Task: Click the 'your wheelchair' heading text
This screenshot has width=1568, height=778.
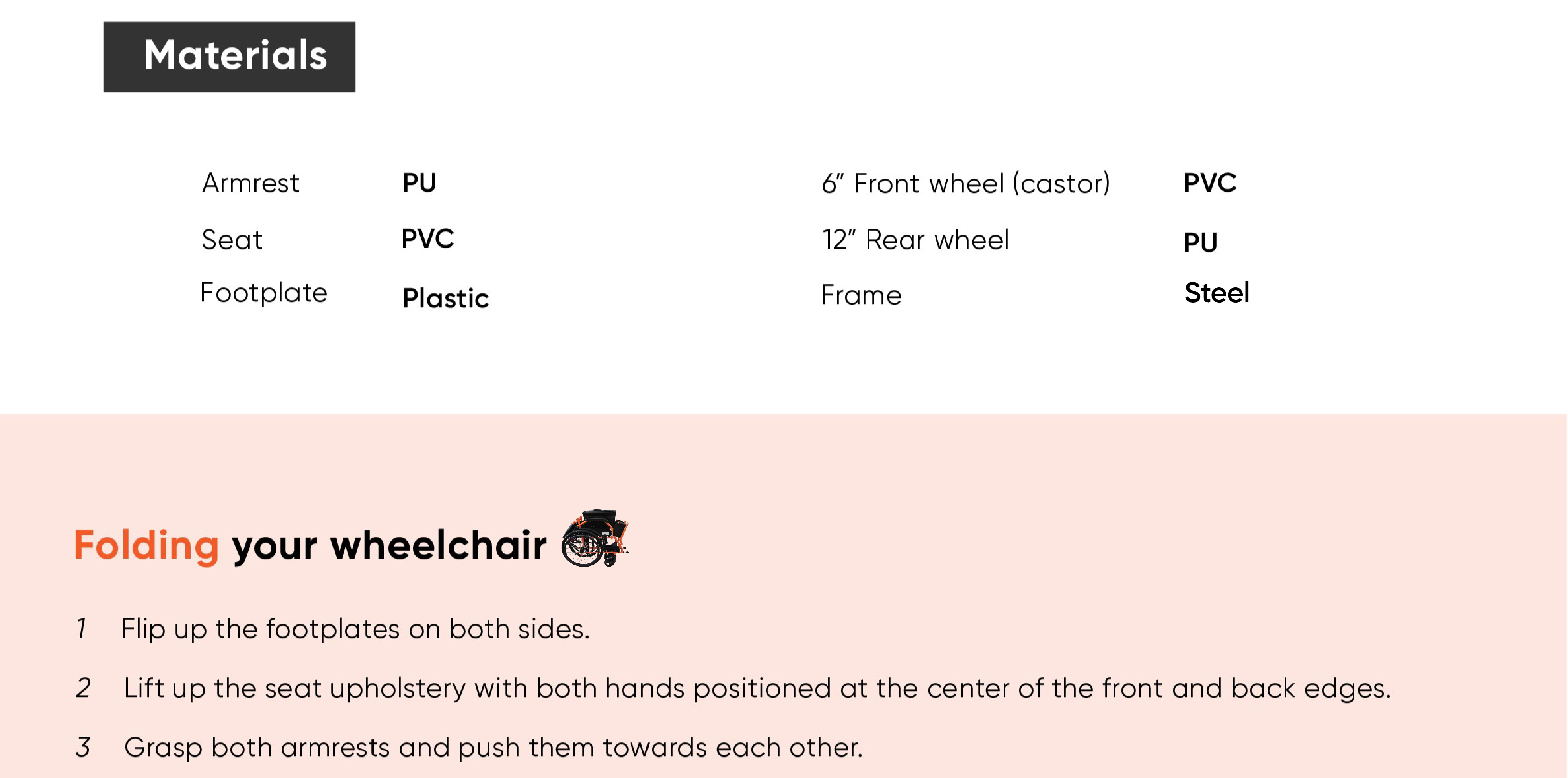Action: (390, 546)
